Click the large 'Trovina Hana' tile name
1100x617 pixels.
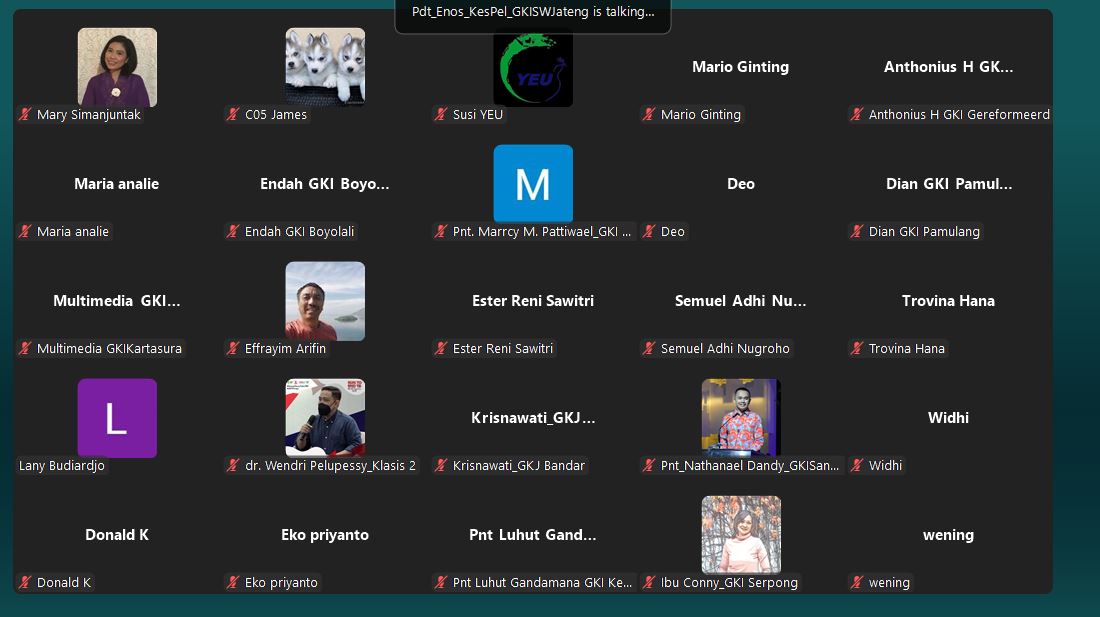[x=948, y=301]
